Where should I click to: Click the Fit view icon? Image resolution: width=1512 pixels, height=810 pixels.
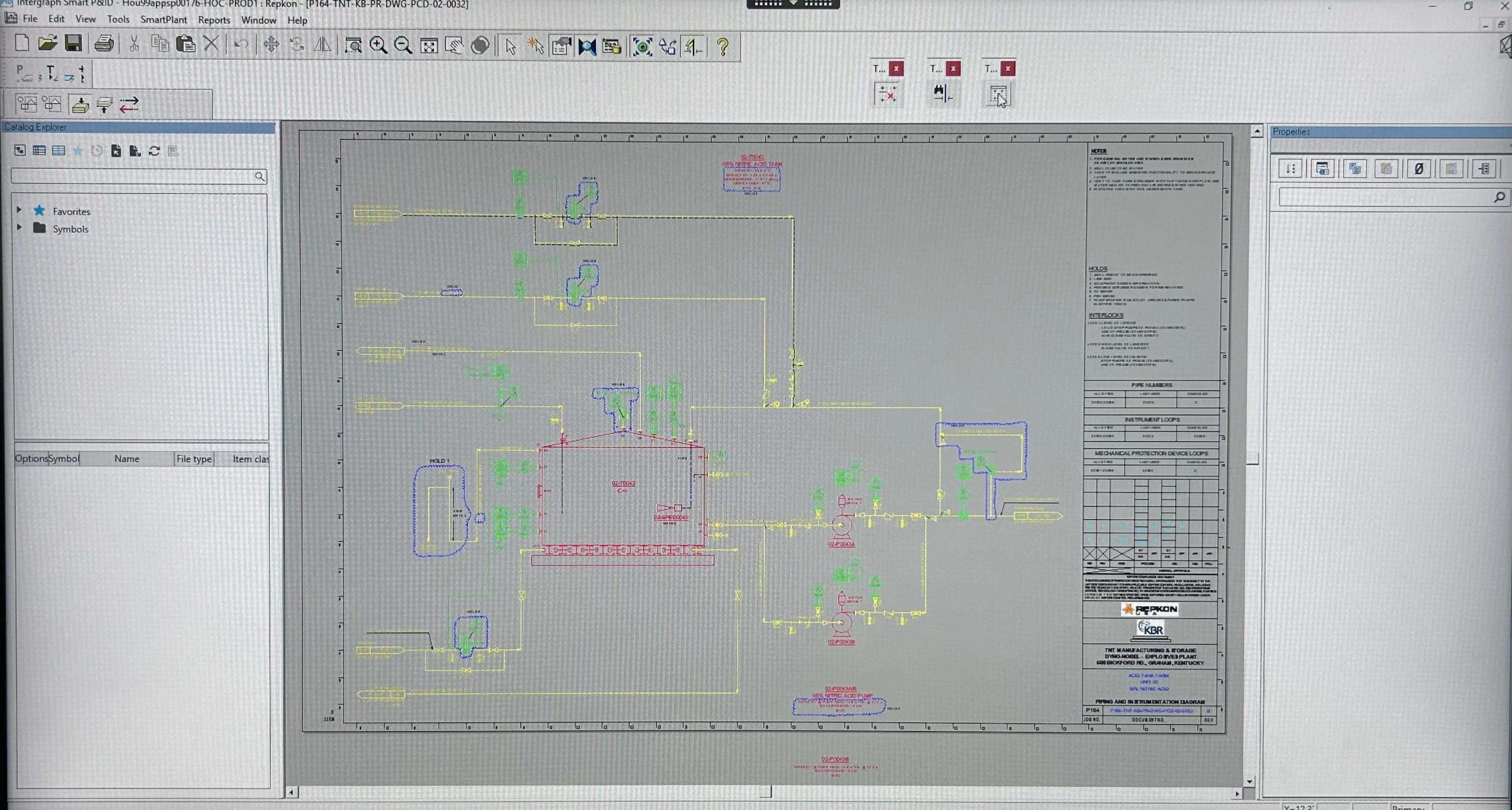[x=429, y=45]
